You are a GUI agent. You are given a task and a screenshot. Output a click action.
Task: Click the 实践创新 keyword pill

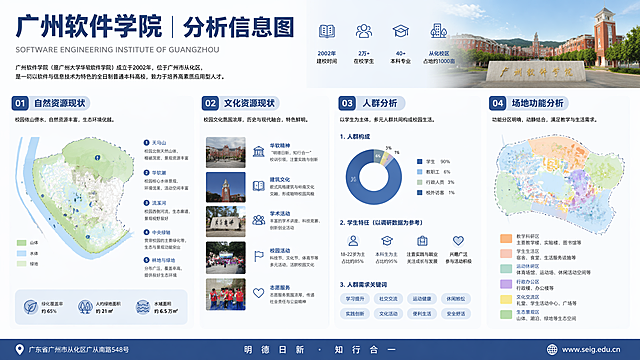(355, 313)
